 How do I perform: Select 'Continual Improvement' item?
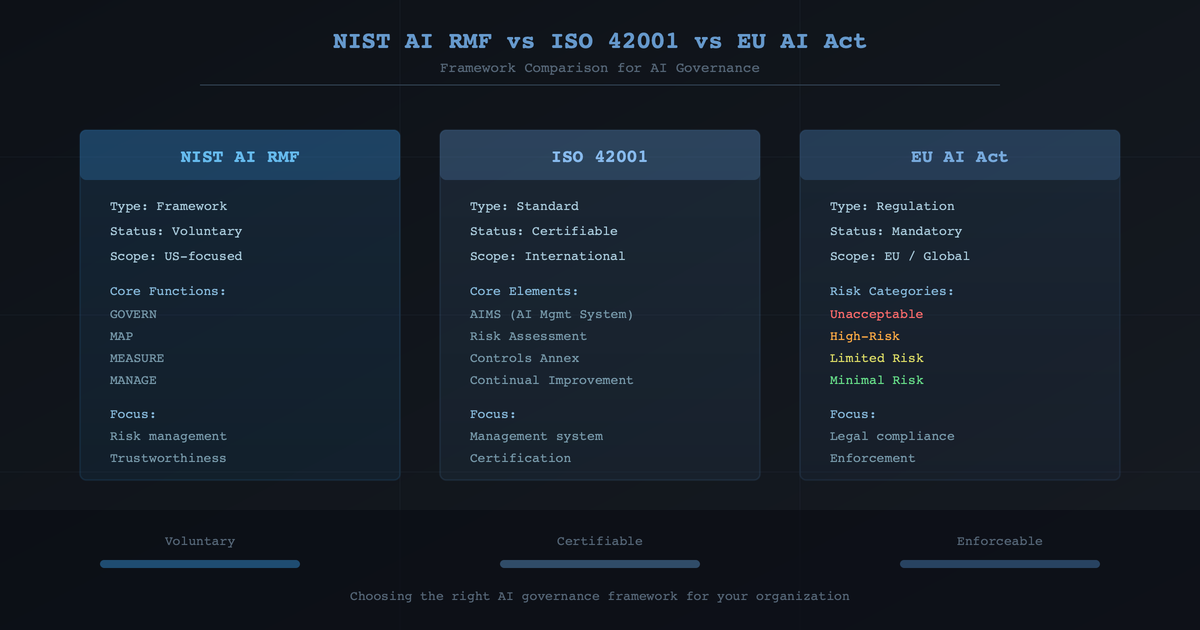[x=552, y=380]
